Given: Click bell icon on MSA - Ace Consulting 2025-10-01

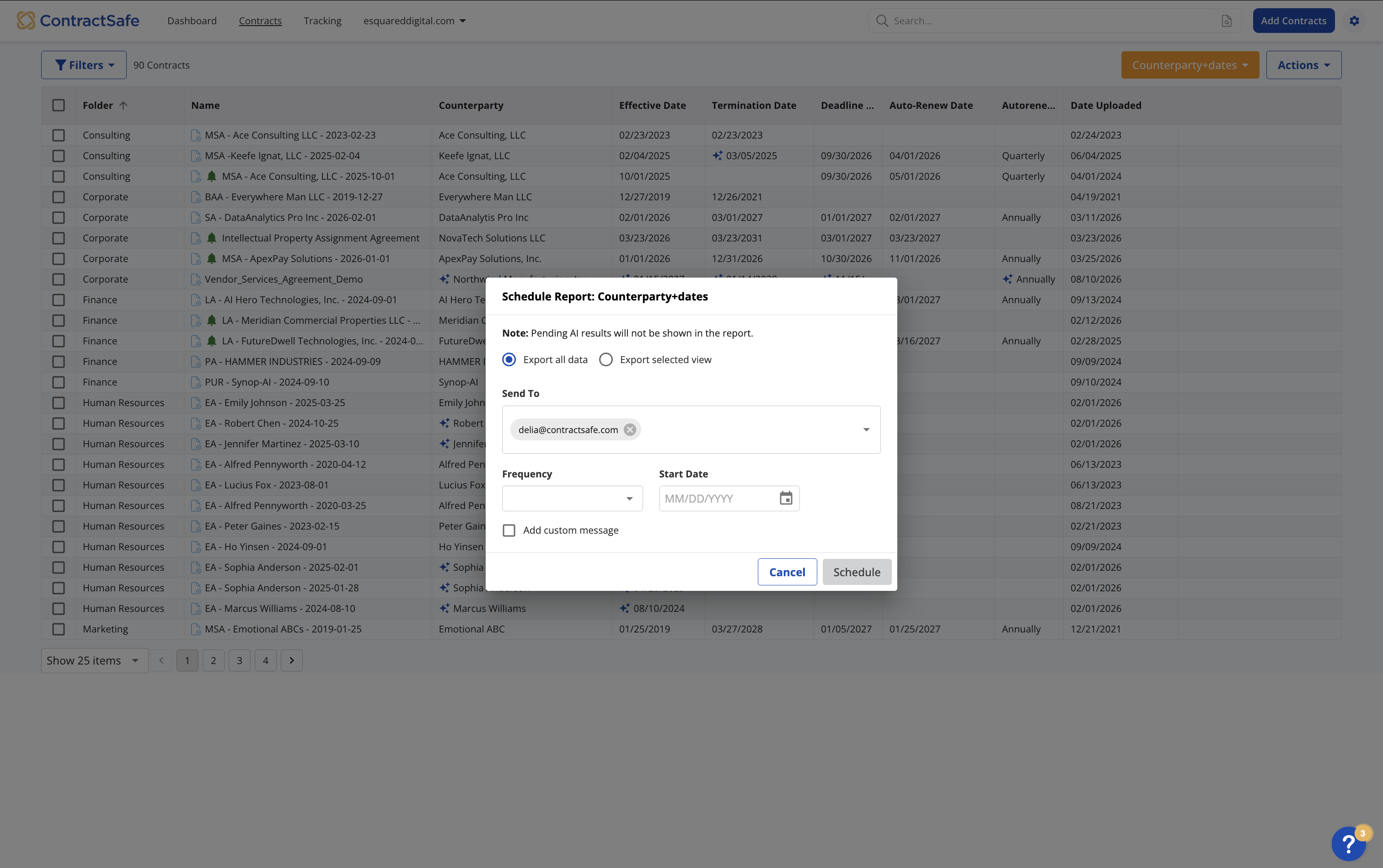Looking at the screenshot, I should point(211,176).
